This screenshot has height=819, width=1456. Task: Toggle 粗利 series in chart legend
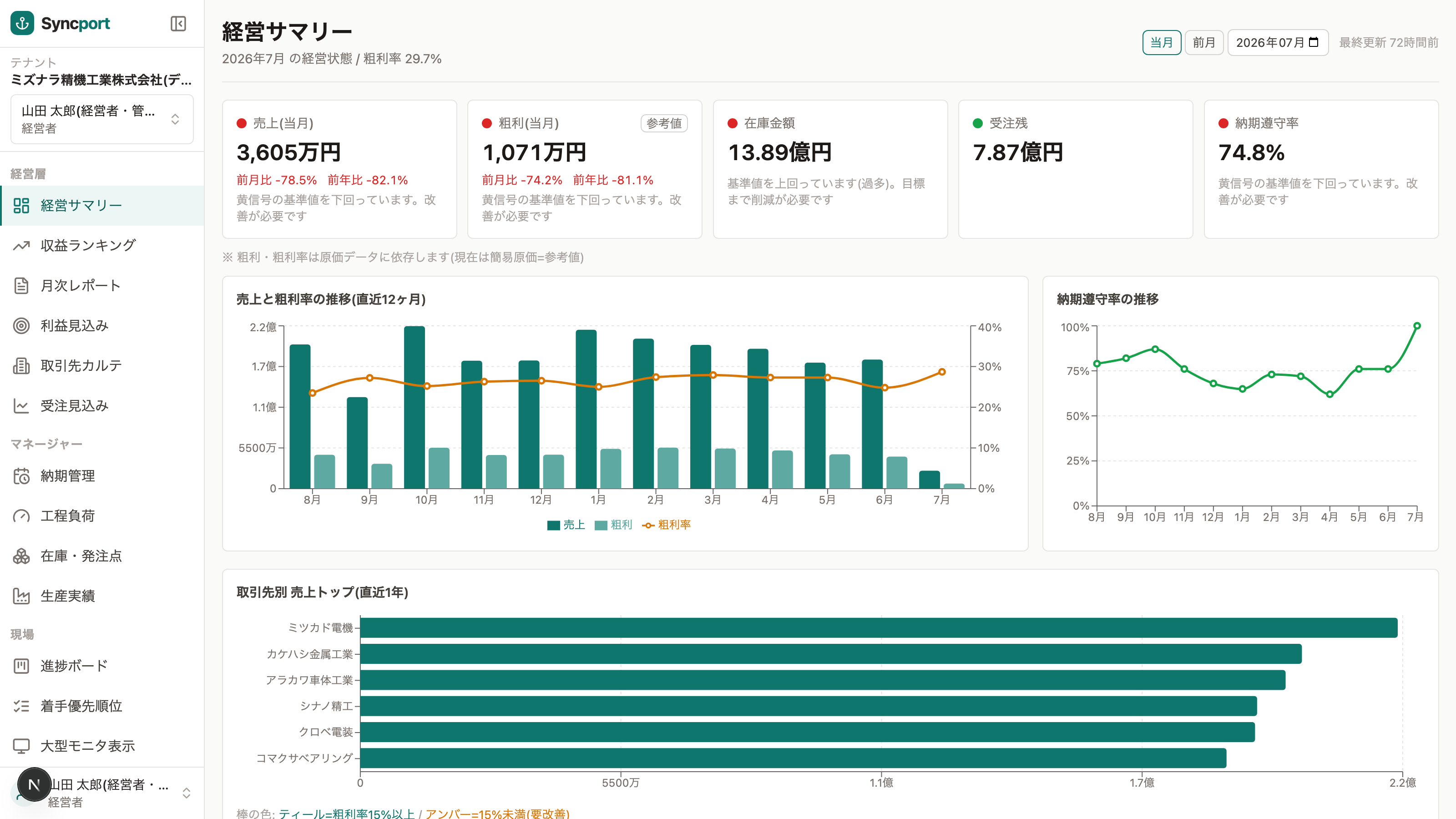point(613,525)
